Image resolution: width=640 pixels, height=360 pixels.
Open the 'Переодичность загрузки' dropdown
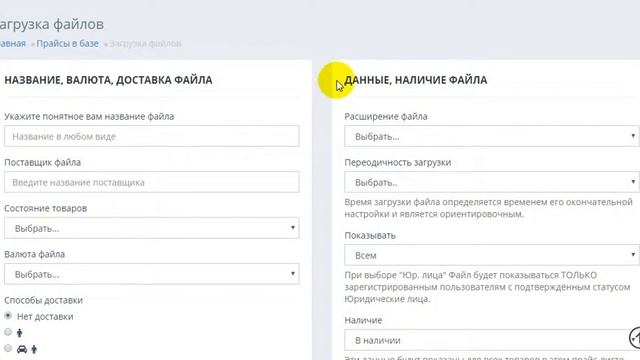[x=492, y=182]
